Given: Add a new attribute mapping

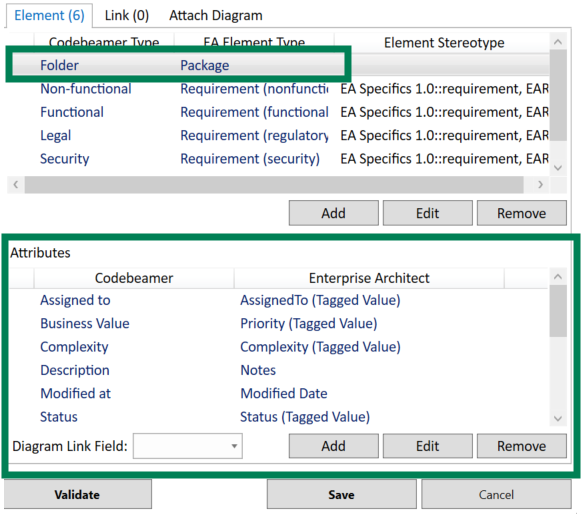Looking at the screenshot, I should tap(333, 446).
